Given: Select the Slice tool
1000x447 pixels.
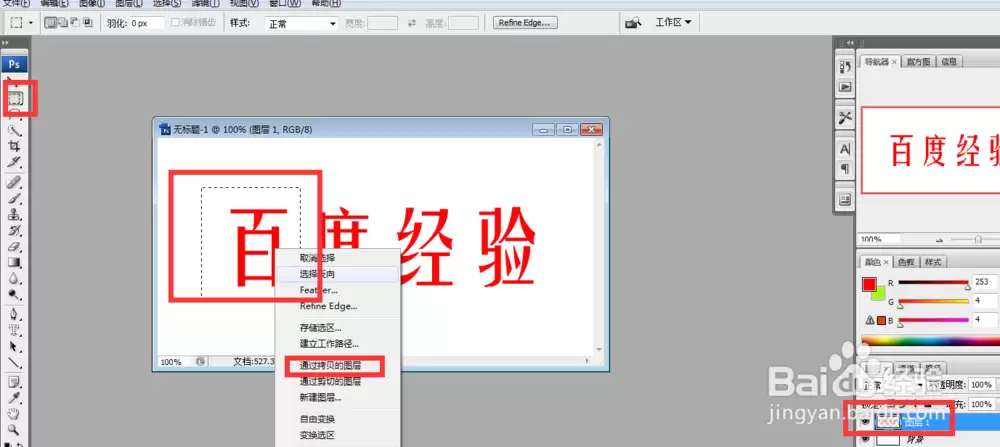Looking at the screenshot, I should (x=15, y=162).
